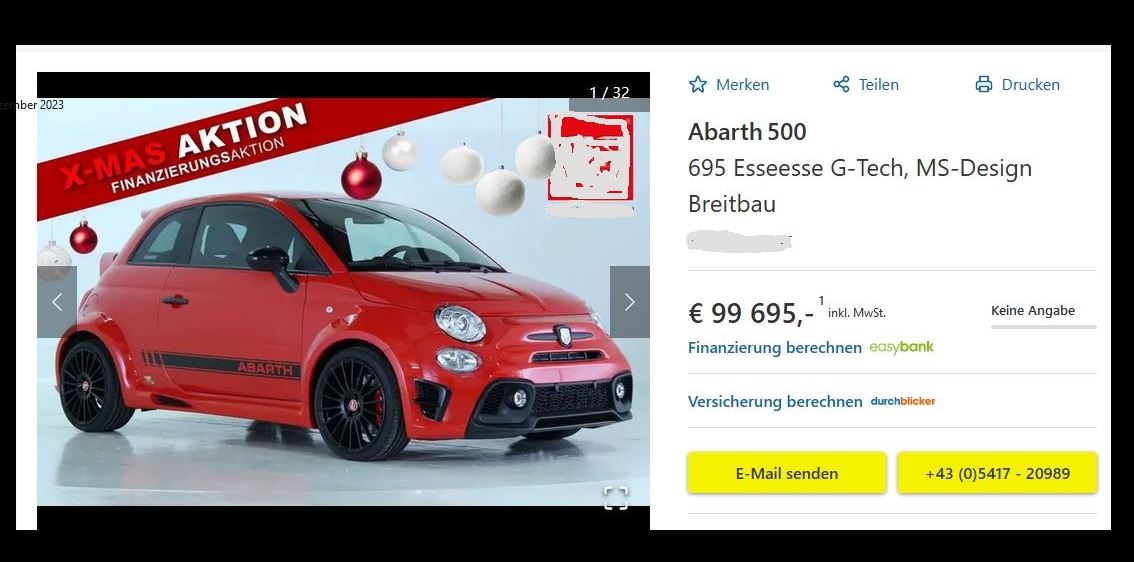The width and height of the screenshot is (1134, 562).
Task: Click the printer icon beside Drucken
Action: [x=984, y=85]
